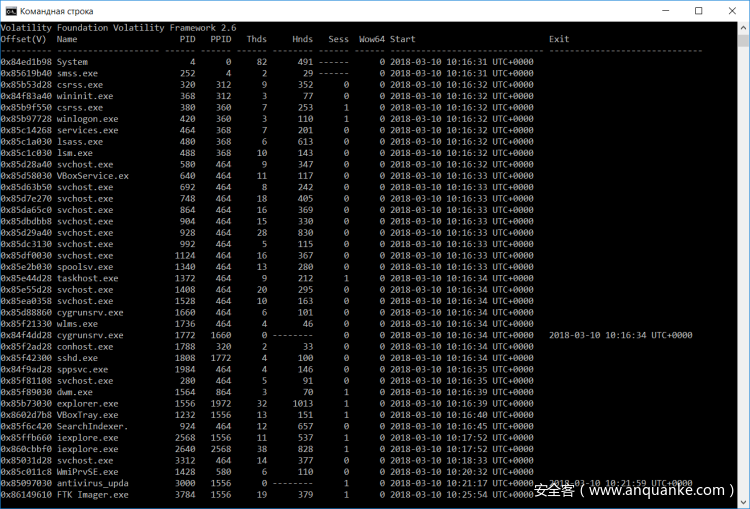Click the Wow64 column header
This screenshot has width=750, height=509.
point(371,39)
